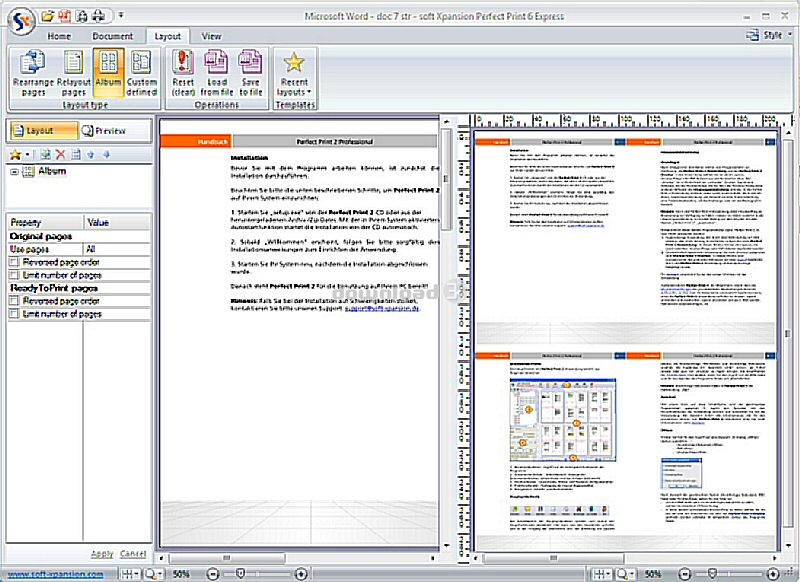This screenshot has width=800, height=582.
Task: Select the Album layout type
Action: [x=108, y=72]
